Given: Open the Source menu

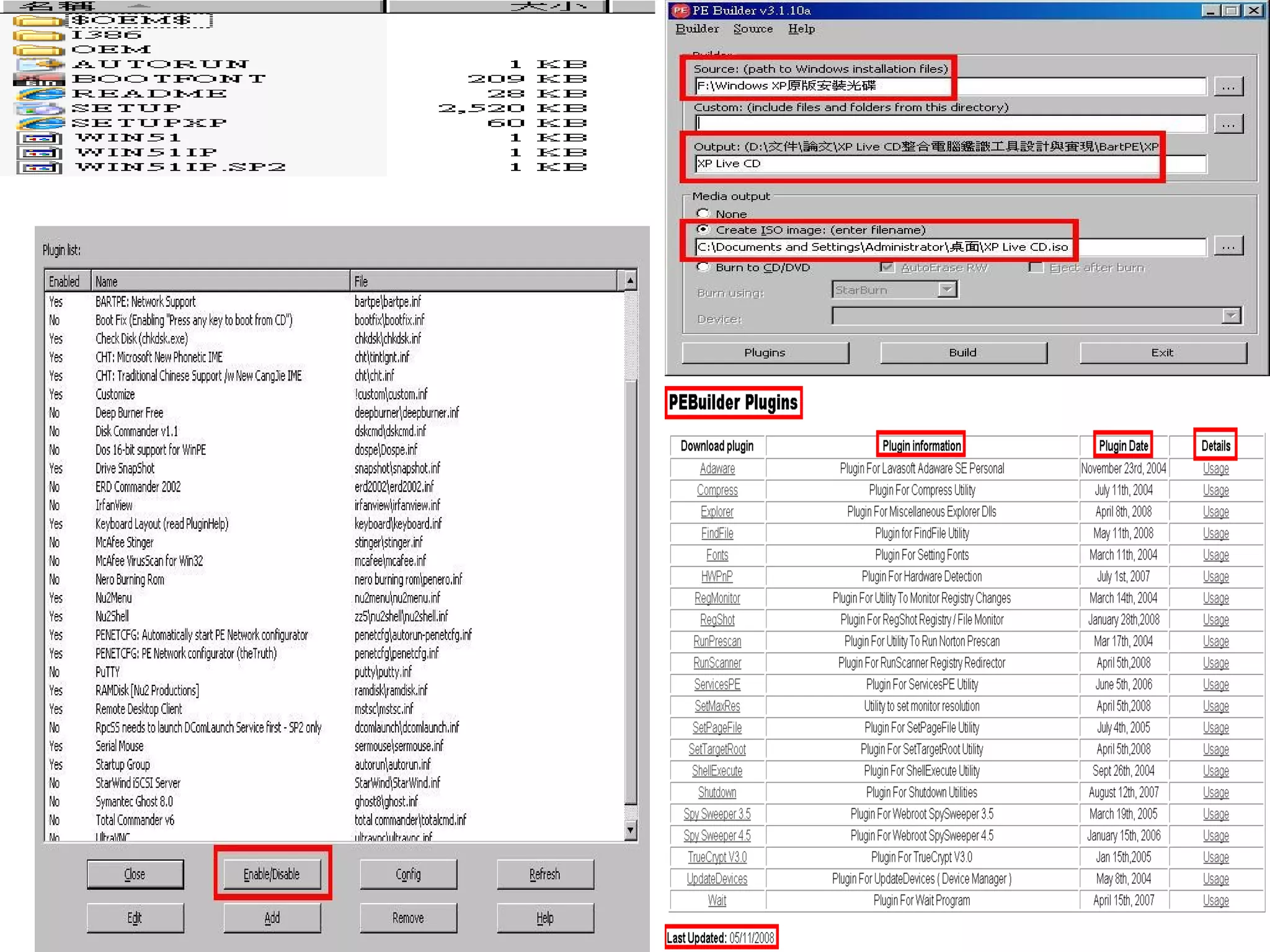Looking at the screenshot, I should (752, 29).
